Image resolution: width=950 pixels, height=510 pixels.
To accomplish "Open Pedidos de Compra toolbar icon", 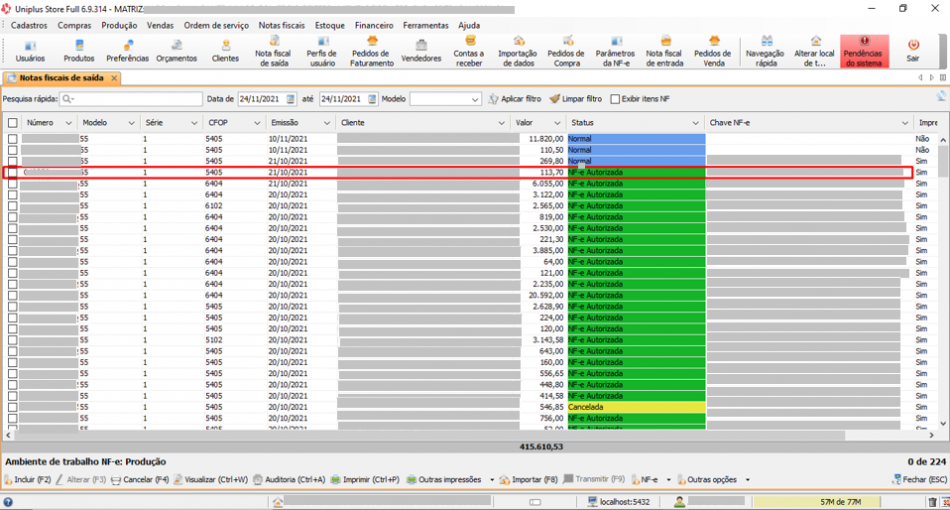I will pos(566,51).
